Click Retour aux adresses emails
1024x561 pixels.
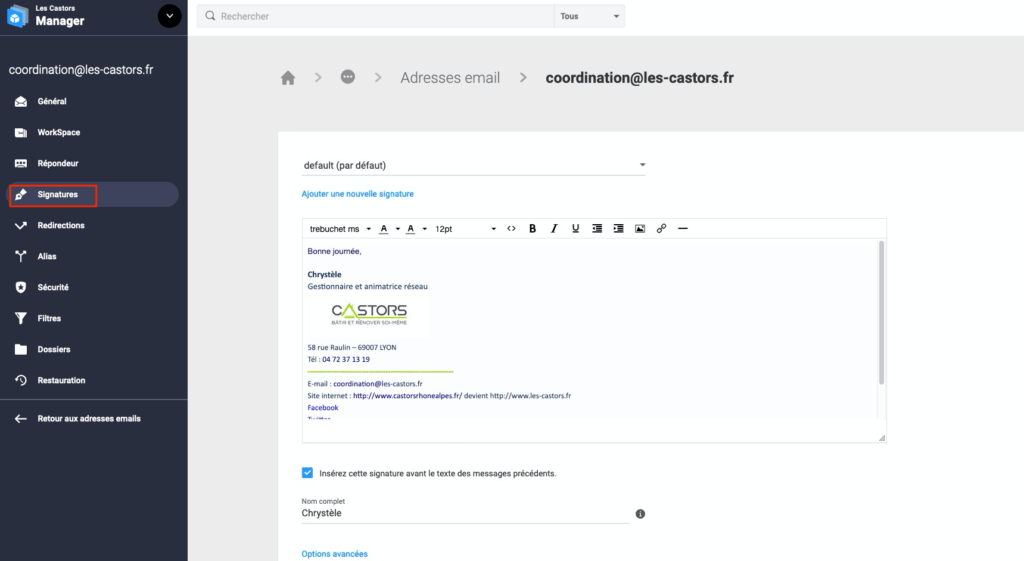pos(89,419)
